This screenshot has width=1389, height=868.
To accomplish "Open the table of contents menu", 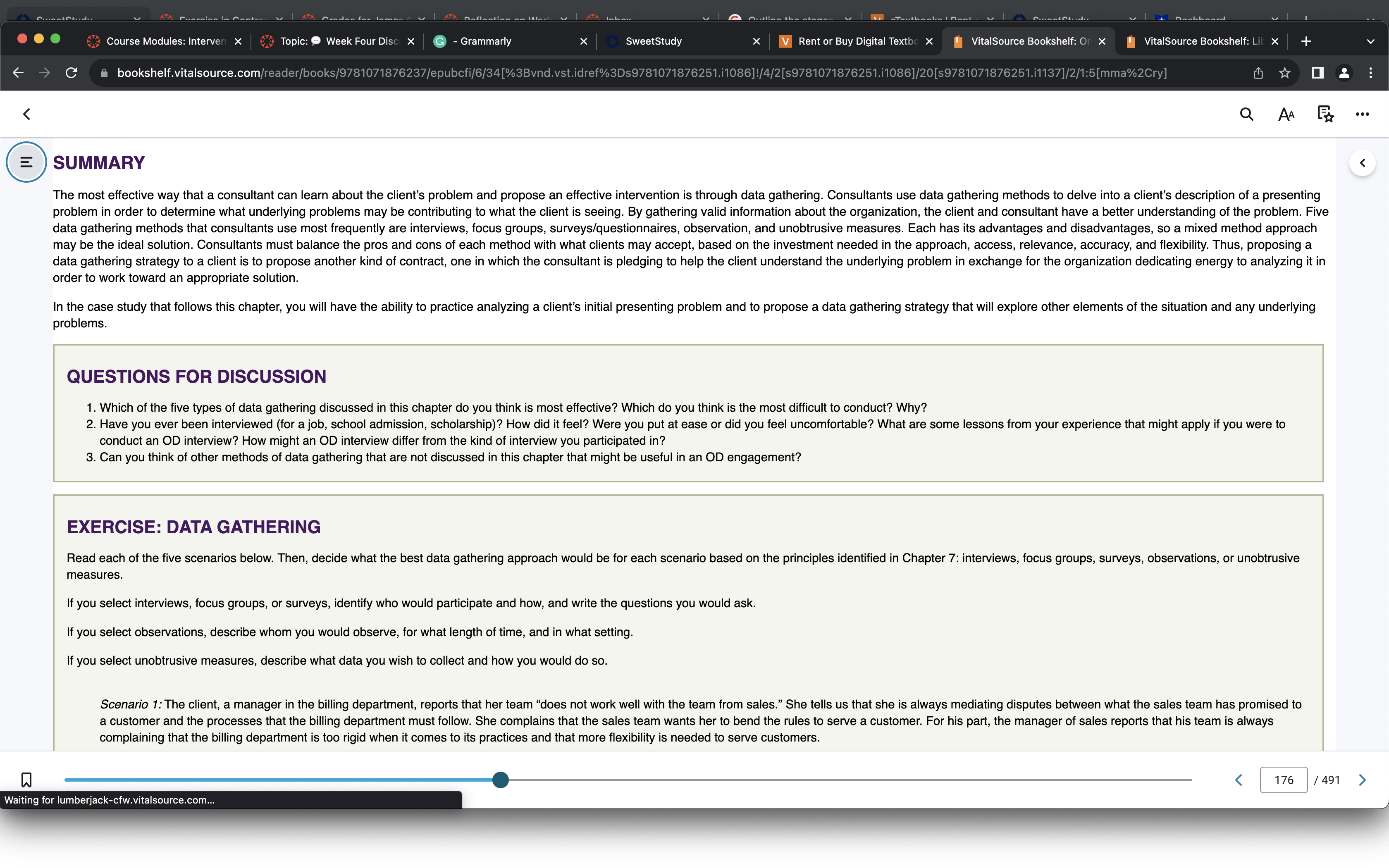I will [x=26, y=162].
